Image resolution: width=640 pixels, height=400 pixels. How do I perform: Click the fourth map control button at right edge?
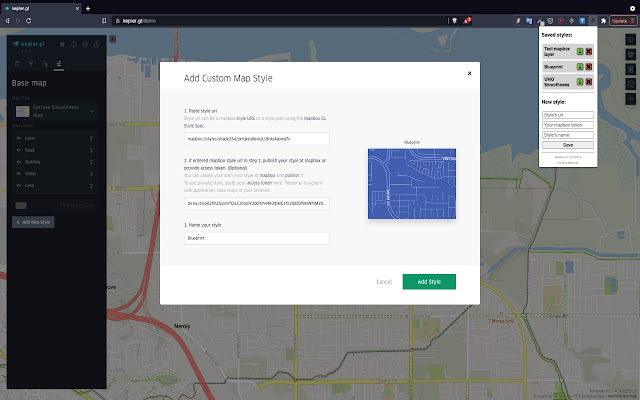click(631, 84)
